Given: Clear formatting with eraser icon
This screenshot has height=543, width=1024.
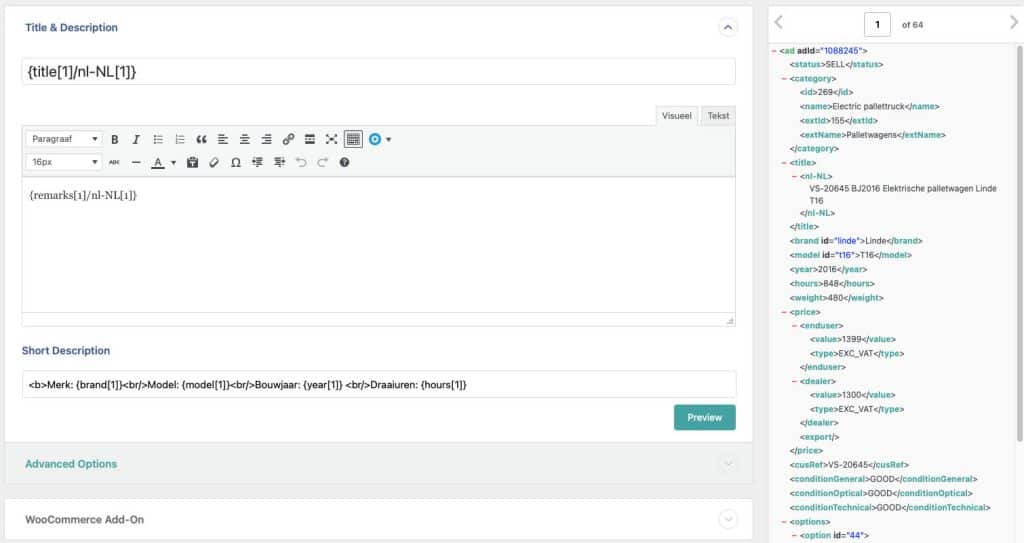Looking at the screenshot, I should click(x=214, y=162).
